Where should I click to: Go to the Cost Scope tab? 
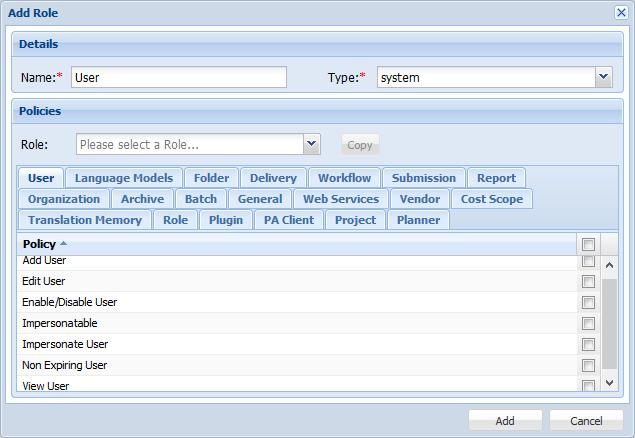coord(491,199)
